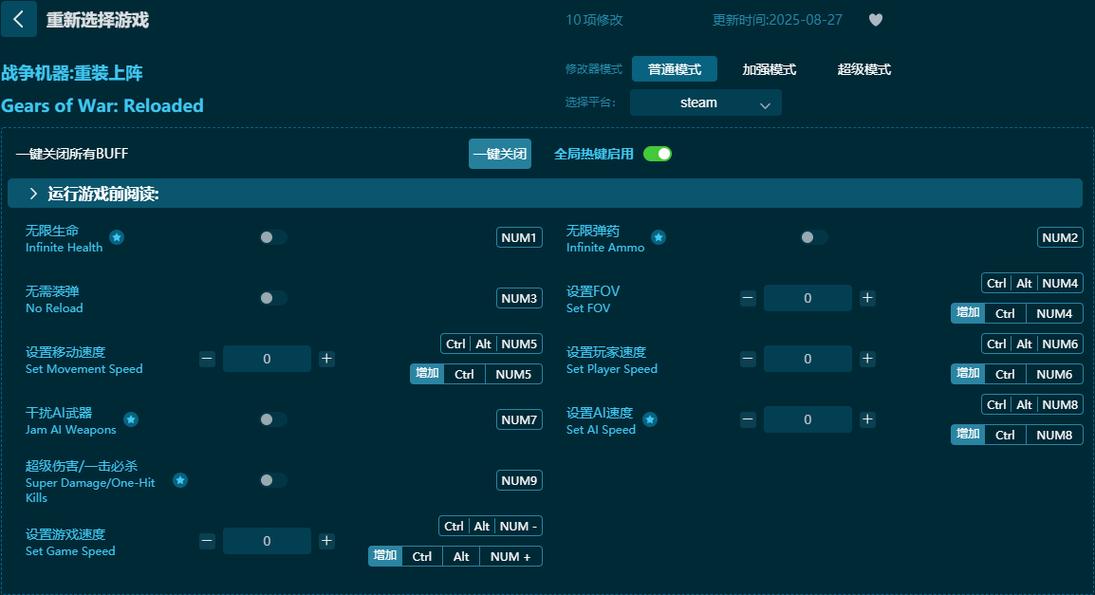Click NUM2 hotkey for Infinite Ammo
Image resolution: width=1095 pixels, height=595 pixels.
point(1060,237)
